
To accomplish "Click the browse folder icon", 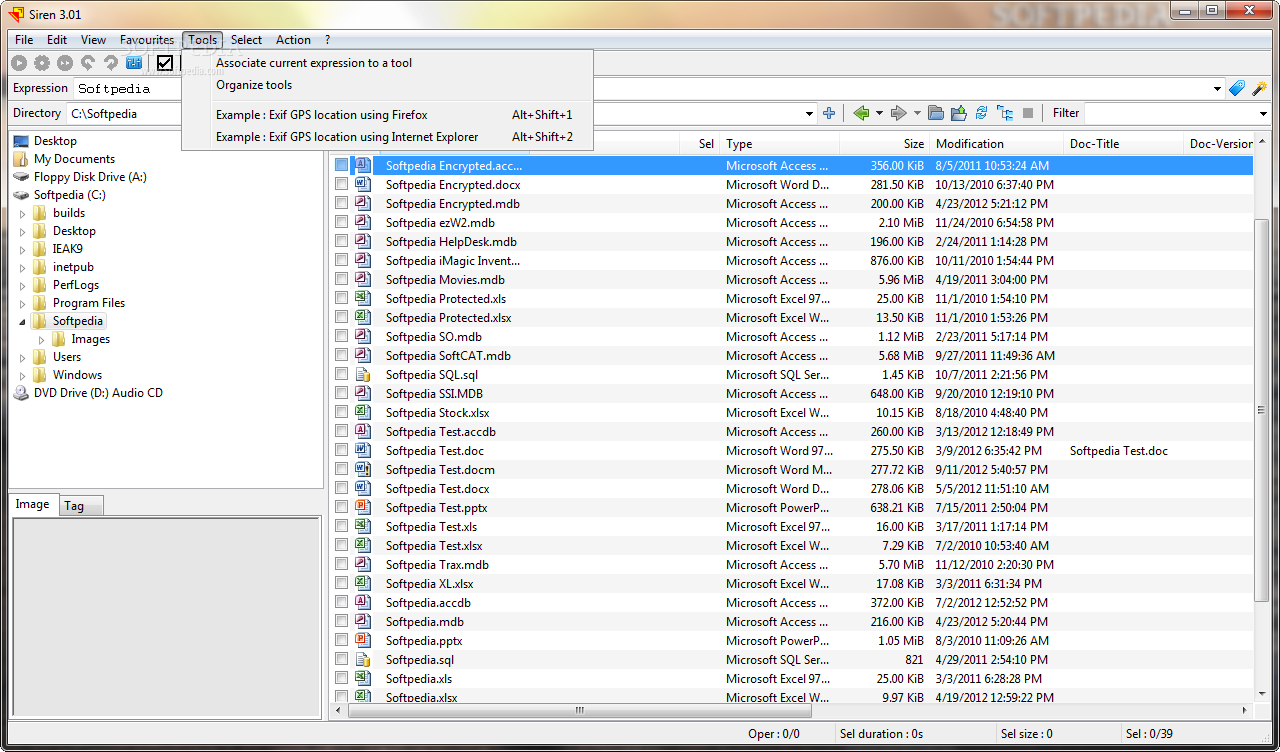I will pyautogui.click(x=936, y=113).
